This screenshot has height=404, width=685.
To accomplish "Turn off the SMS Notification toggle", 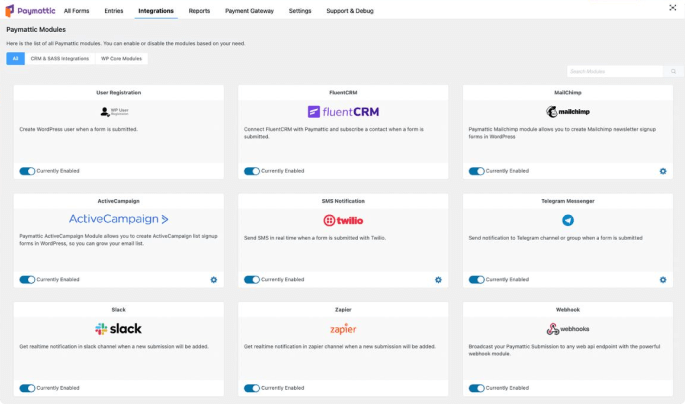I will pyautogui.click(x=252, y=280).
